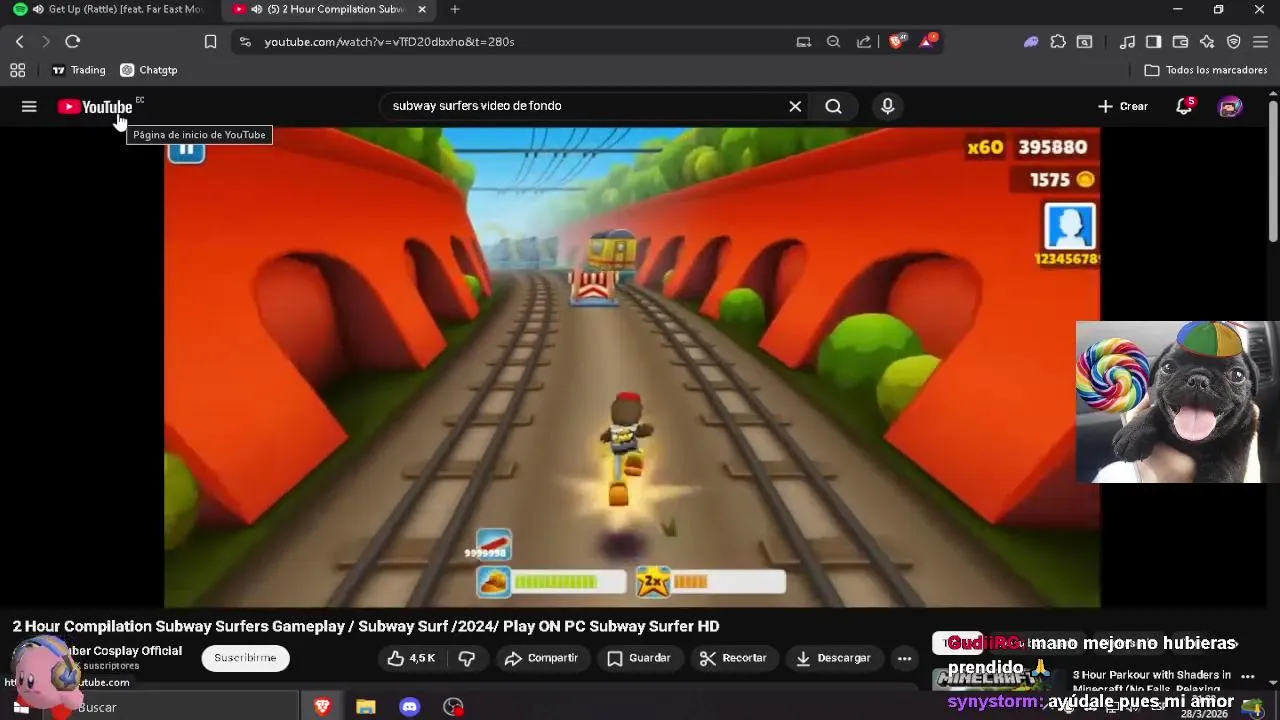The image size is (1280, 720).
Task: Select the 2 Hour Compilation Subway tab
Action: (x=330, y=10)
